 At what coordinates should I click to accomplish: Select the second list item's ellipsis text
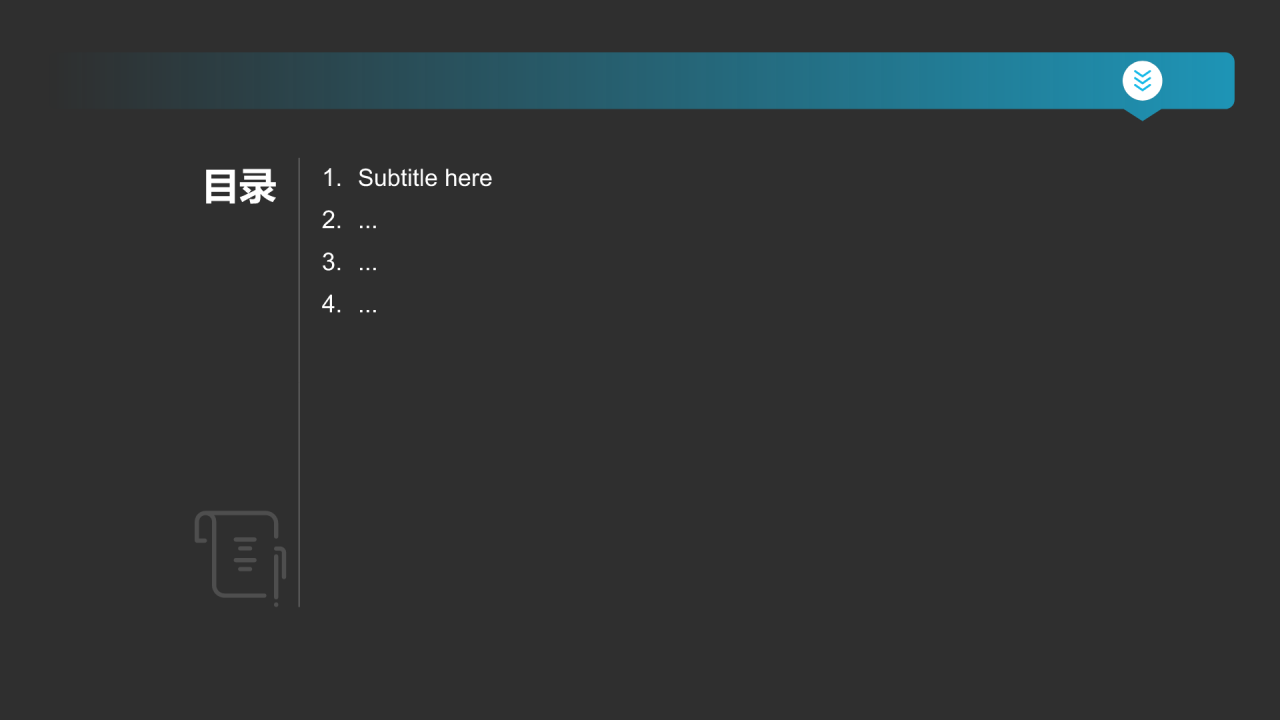coord(368,221)
